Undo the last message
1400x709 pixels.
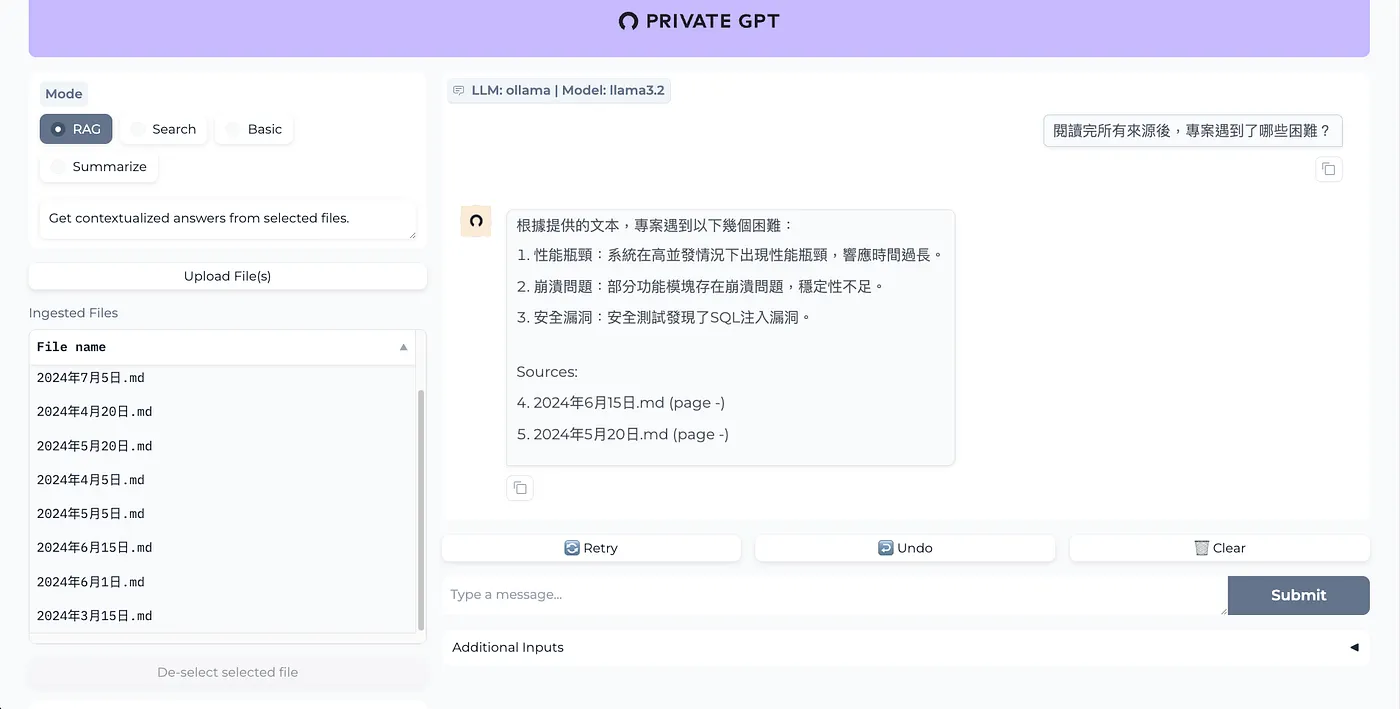coord(905,548)
